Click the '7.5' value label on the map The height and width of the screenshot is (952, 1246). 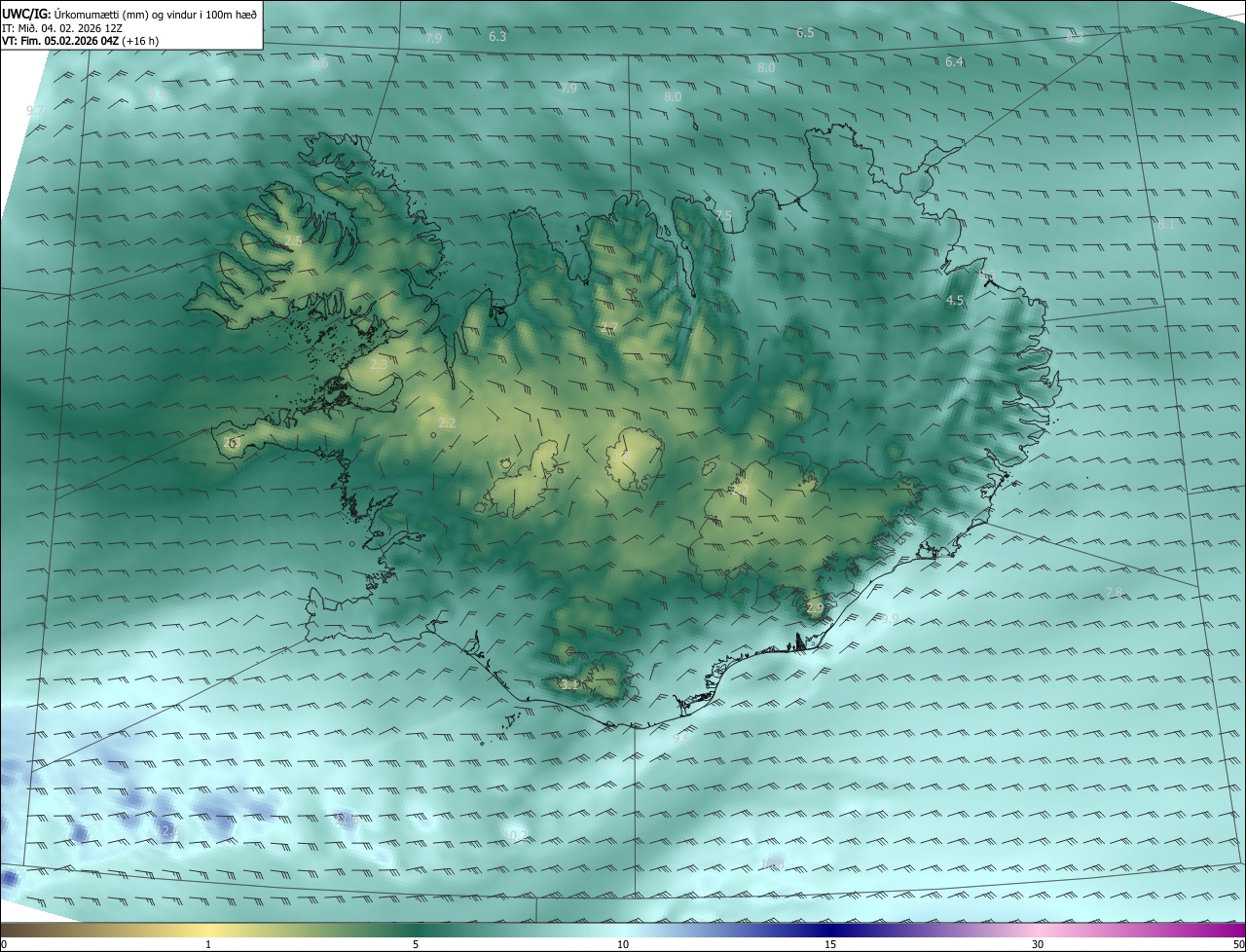click(x=722, y=215)
